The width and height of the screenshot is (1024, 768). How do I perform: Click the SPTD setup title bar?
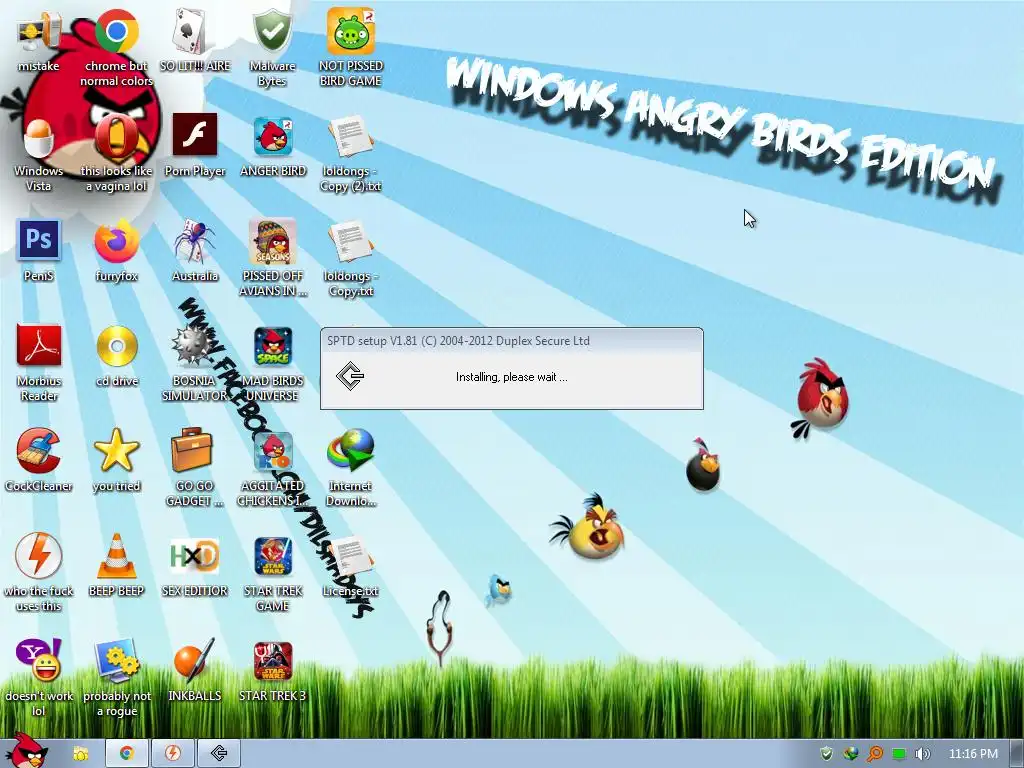[x=511, y=340]
